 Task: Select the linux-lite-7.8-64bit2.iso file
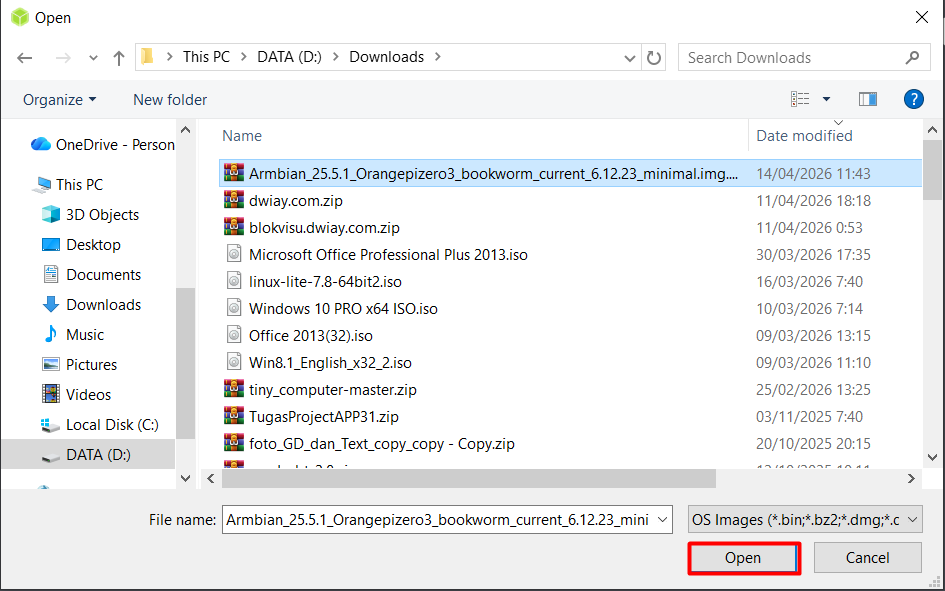coord(325,282)
